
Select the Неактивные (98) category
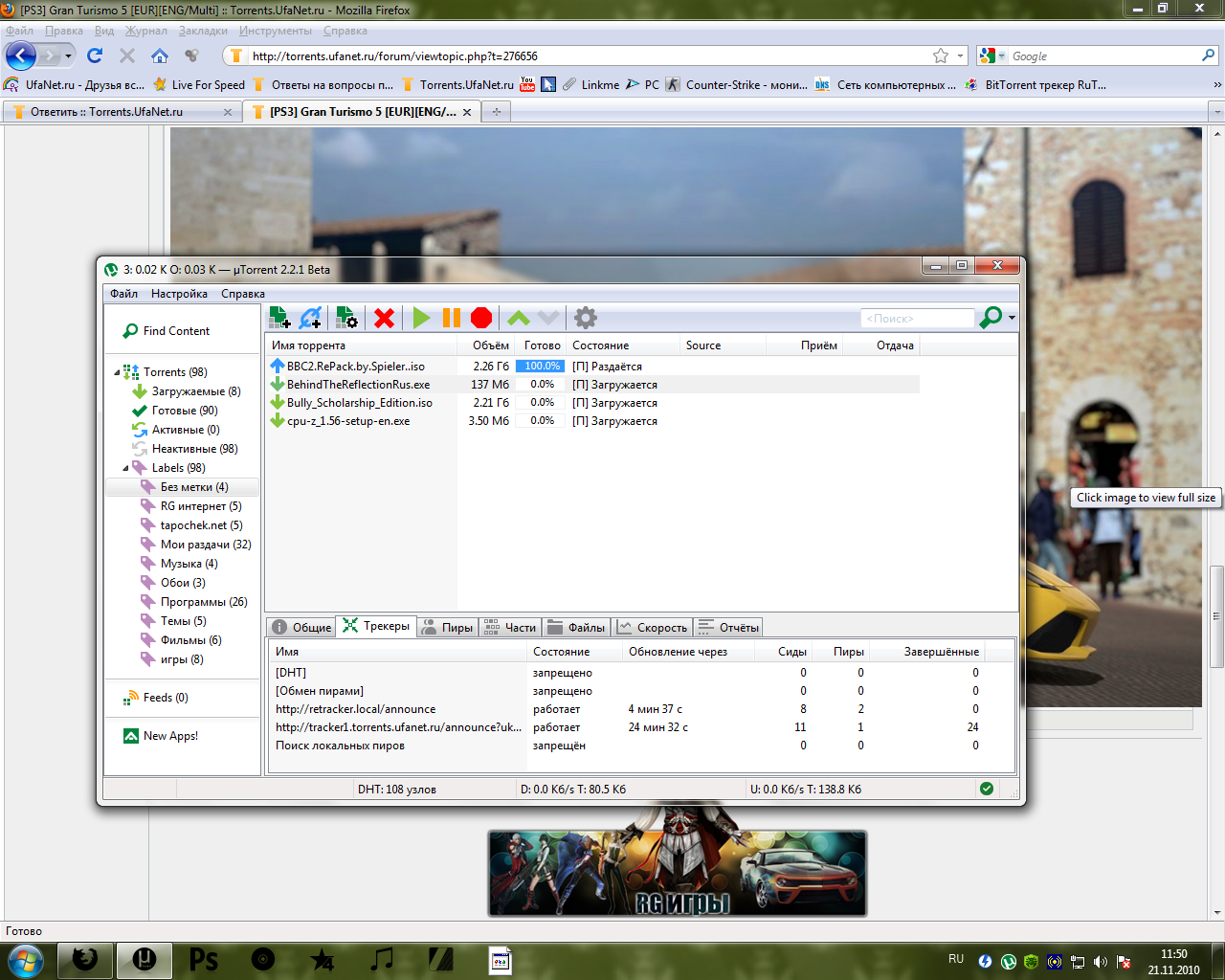coord(185,449)
